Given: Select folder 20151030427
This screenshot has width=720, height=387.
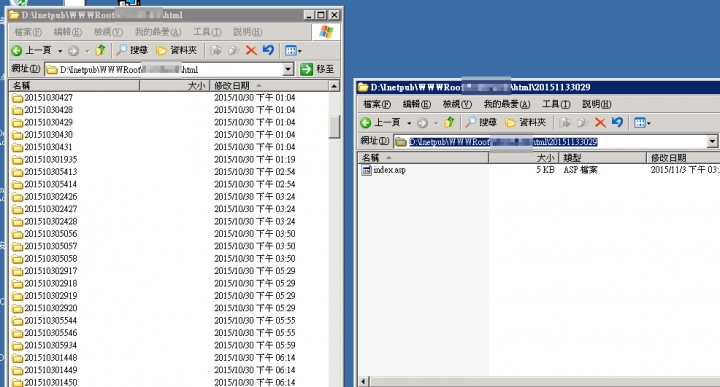Looking at the screenshot, I should point(43,98).
